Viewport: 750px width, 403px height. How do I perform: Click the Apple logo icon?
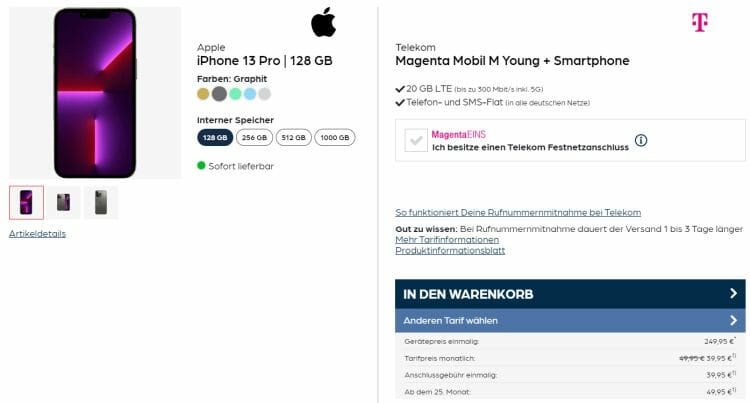click(323, 21)
